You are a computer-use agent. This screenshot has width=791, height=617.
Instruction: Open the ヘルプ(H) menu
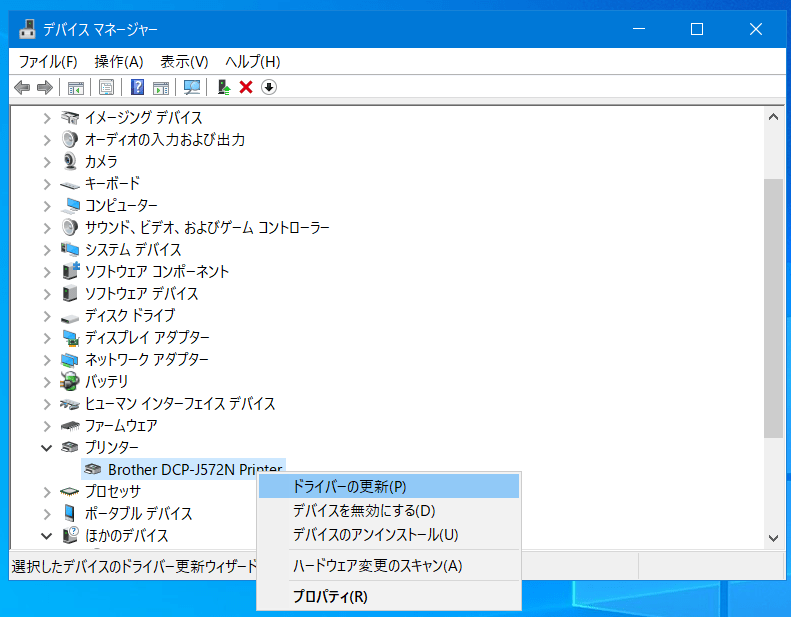[x=253, y=62]
